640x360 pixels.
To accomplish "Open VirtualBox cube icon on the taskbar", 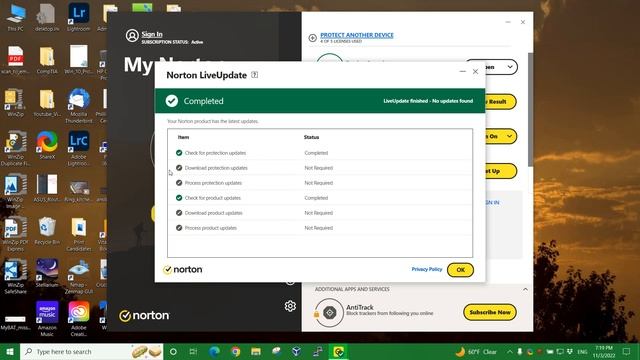I will [297, 351].
